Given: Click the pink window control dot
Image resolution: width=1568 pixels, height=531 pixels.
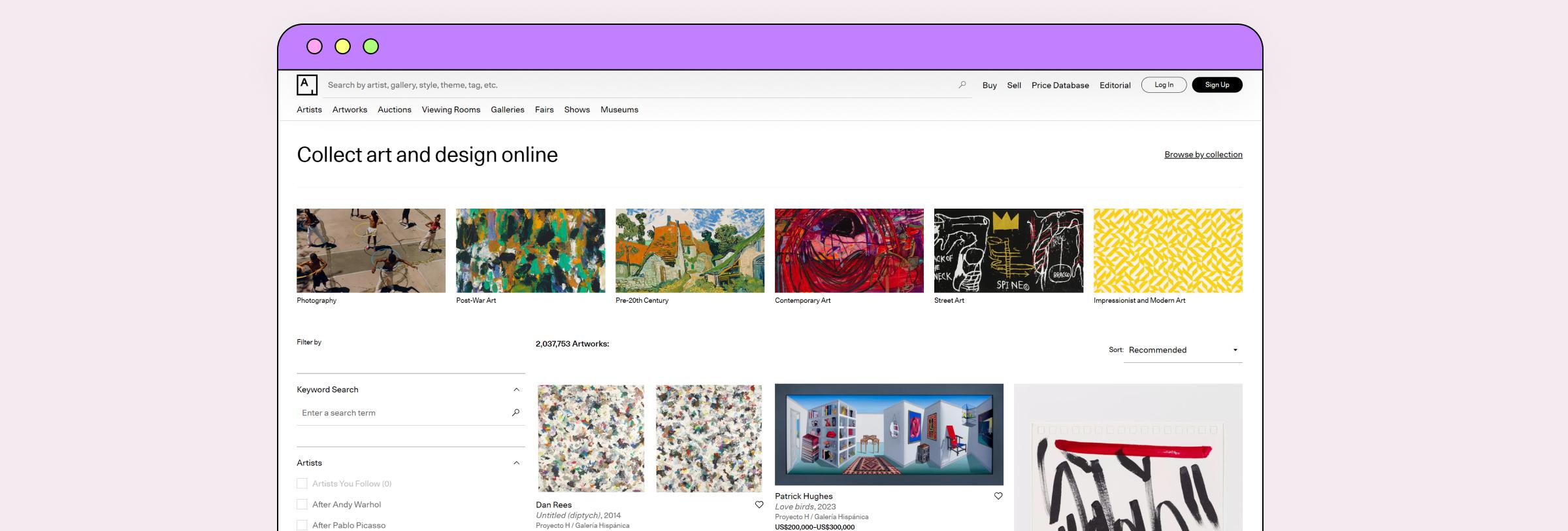Looking at the screenshot, I should (314, 46).
